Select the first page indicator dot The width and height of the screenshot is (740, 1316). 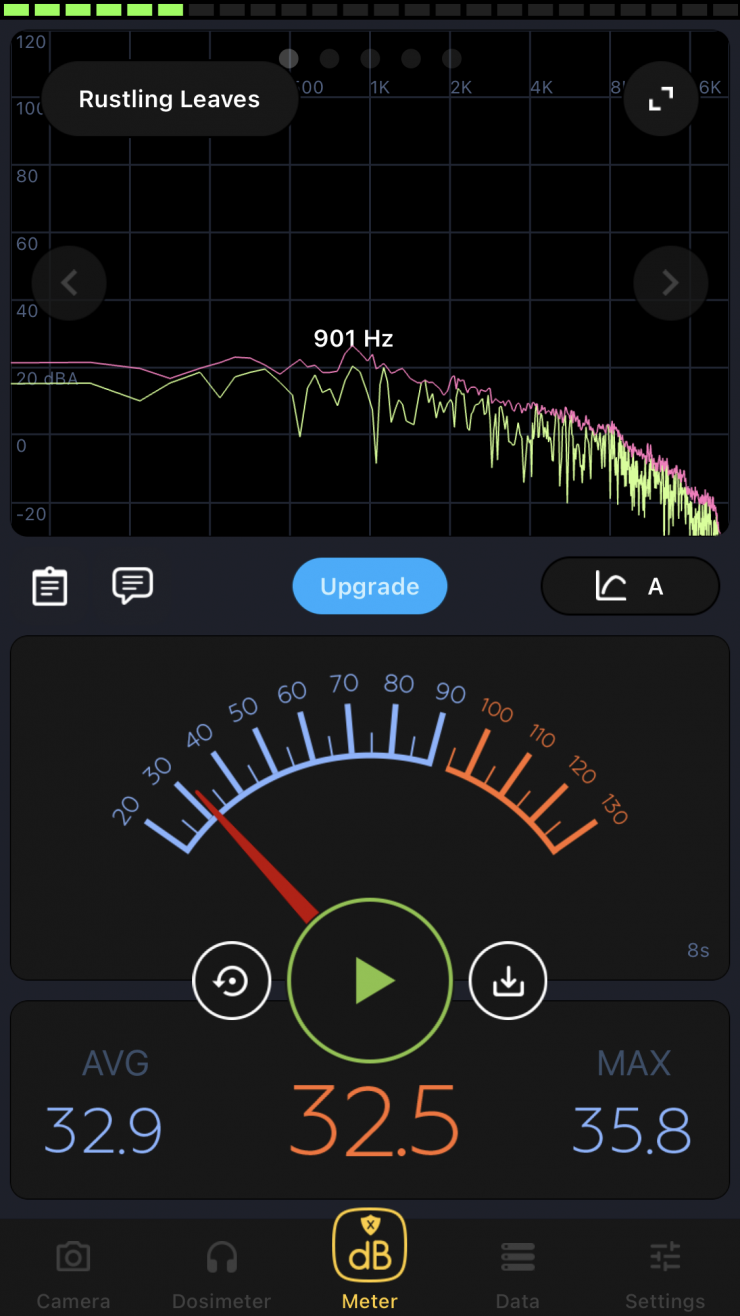tap(289, 59)
